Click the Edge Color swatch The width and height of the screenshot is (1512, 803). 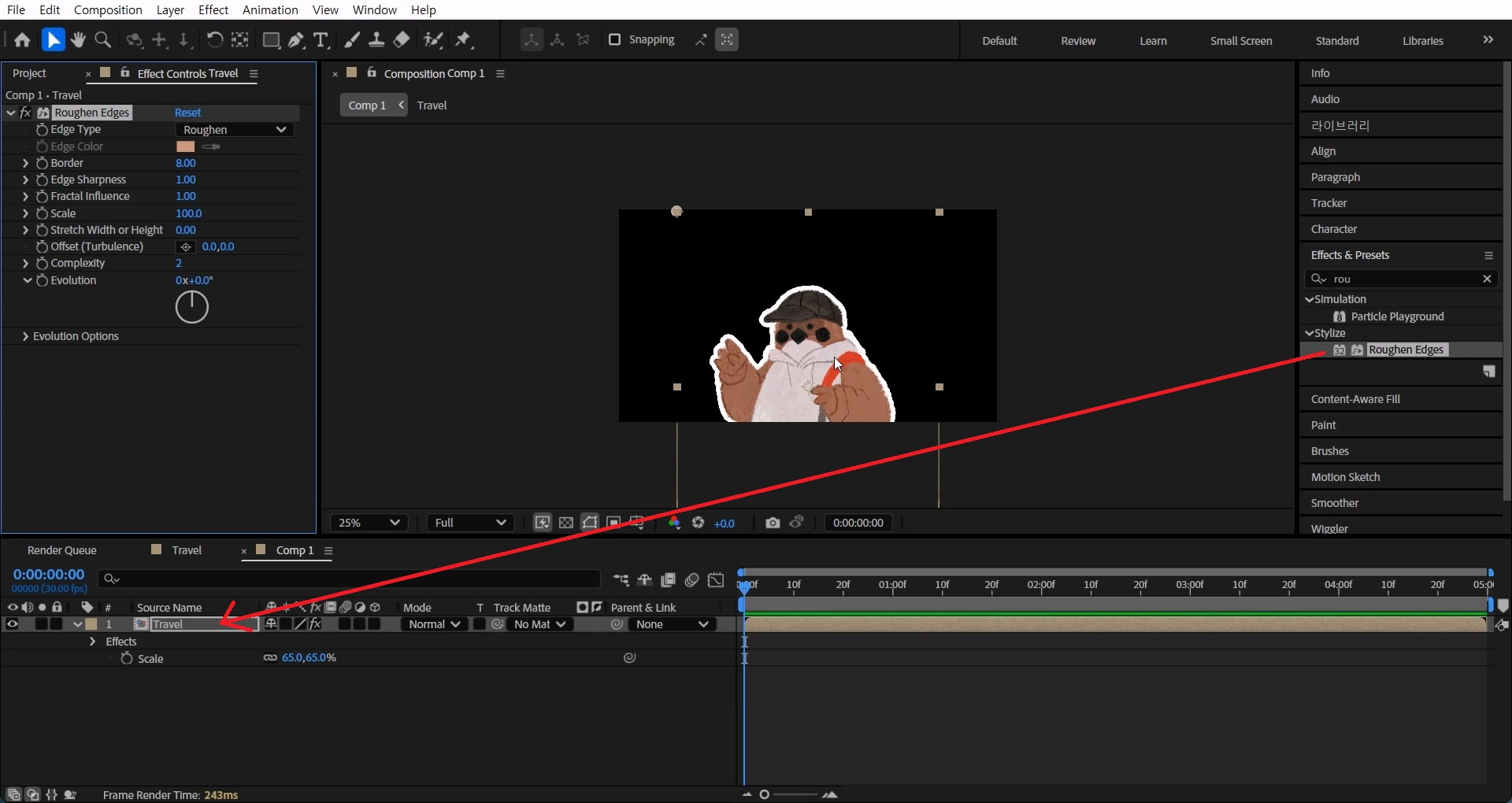[186, 146]
